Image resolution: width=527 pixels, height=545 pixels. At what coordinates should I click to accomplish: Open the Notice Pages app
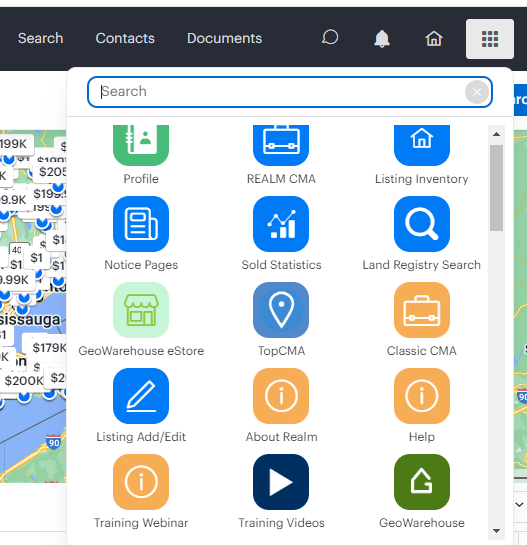(141, 224)
